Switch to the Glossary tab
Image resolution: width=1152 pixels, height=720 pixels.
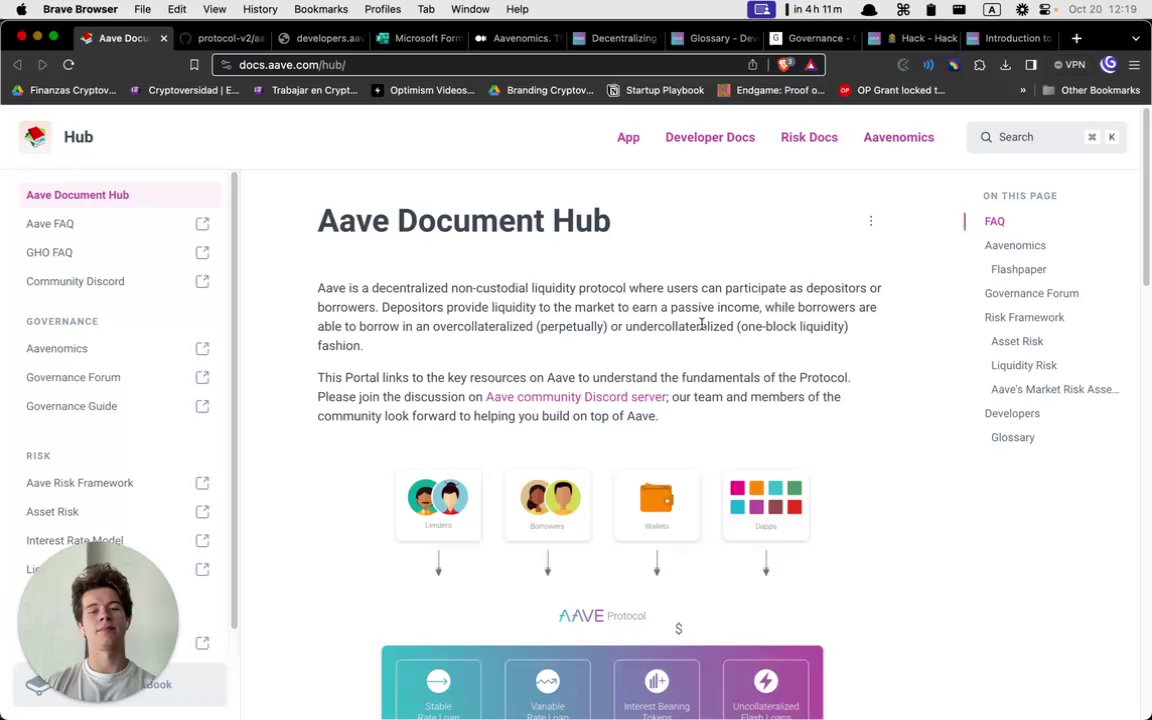[x=714, y=38]
